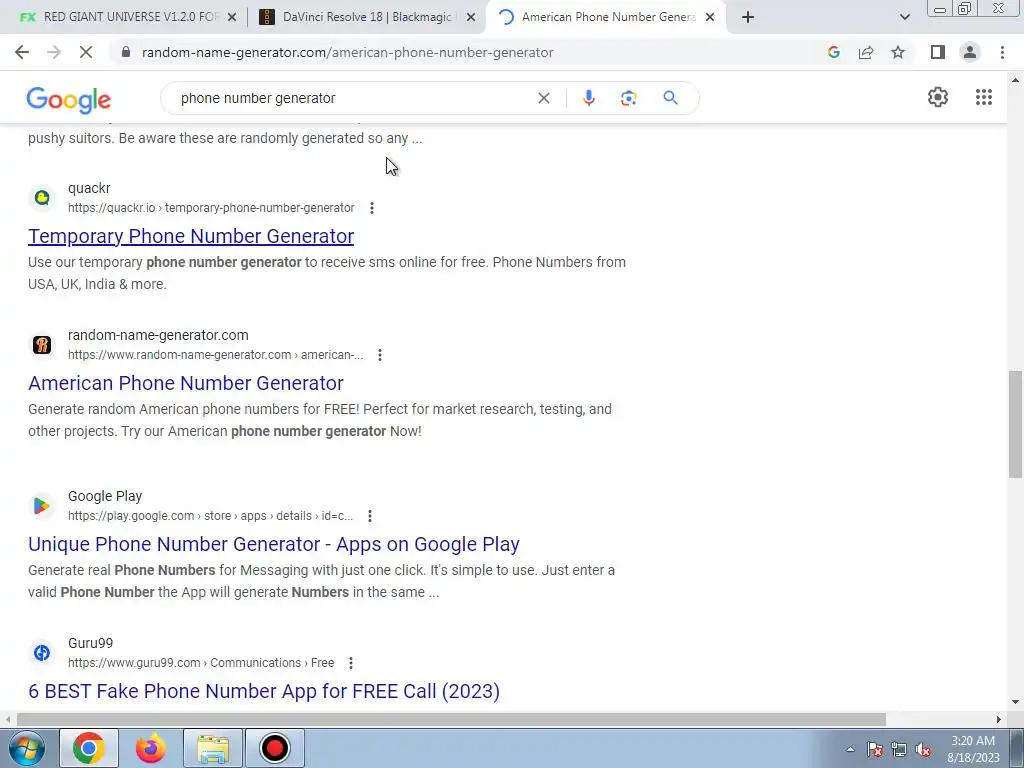
Task: Open the volume control tray icon
Action: click(x=923, y=750)
